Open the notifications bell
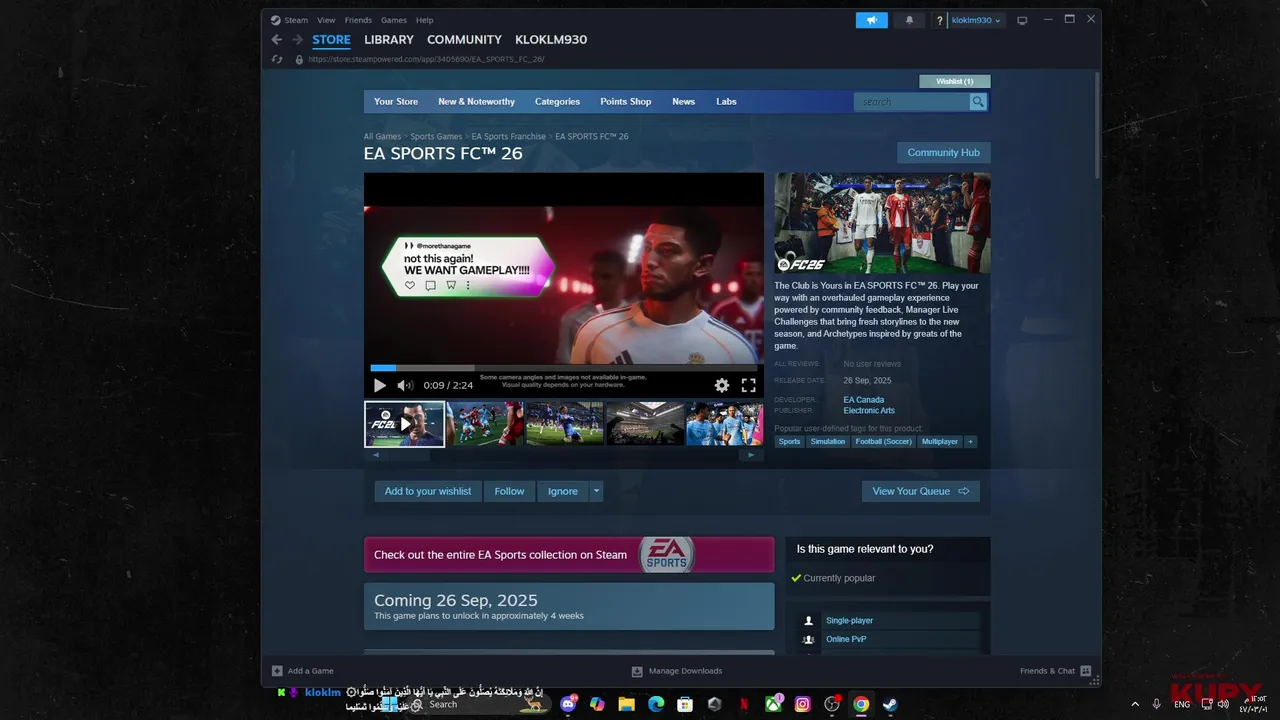The width and height of the screenshot is (1280, 720). tap(909, 20)
